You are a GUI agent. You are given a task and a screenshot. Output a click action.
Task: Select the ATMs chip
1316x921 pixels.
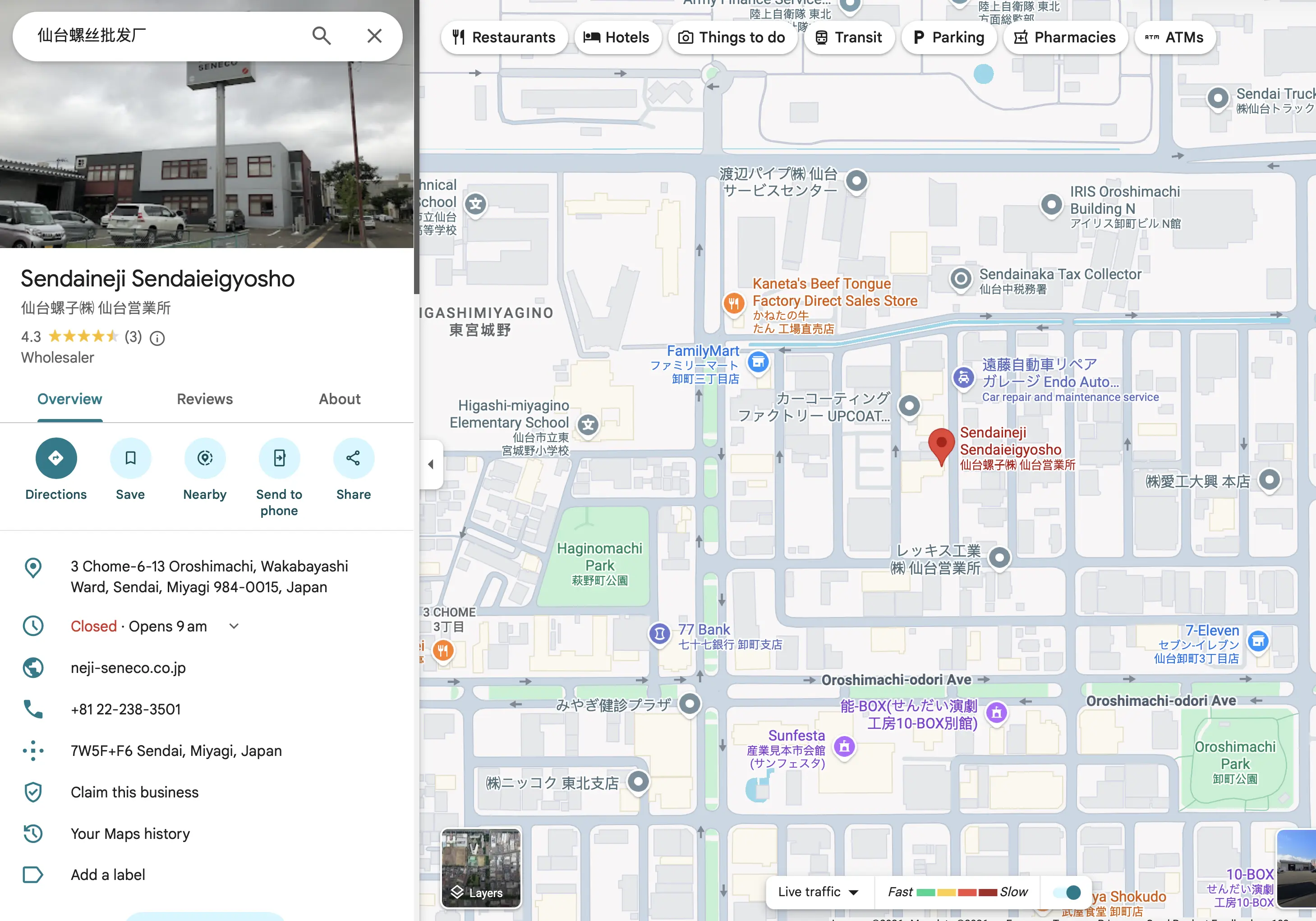(x=1174, y=37)
